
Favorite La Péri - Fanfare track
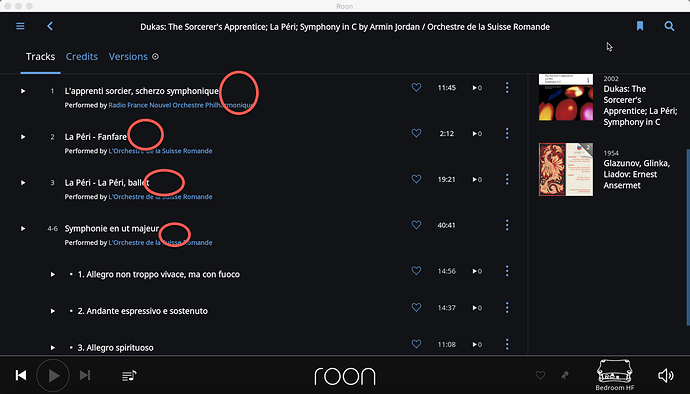click(x=416, y=133)
